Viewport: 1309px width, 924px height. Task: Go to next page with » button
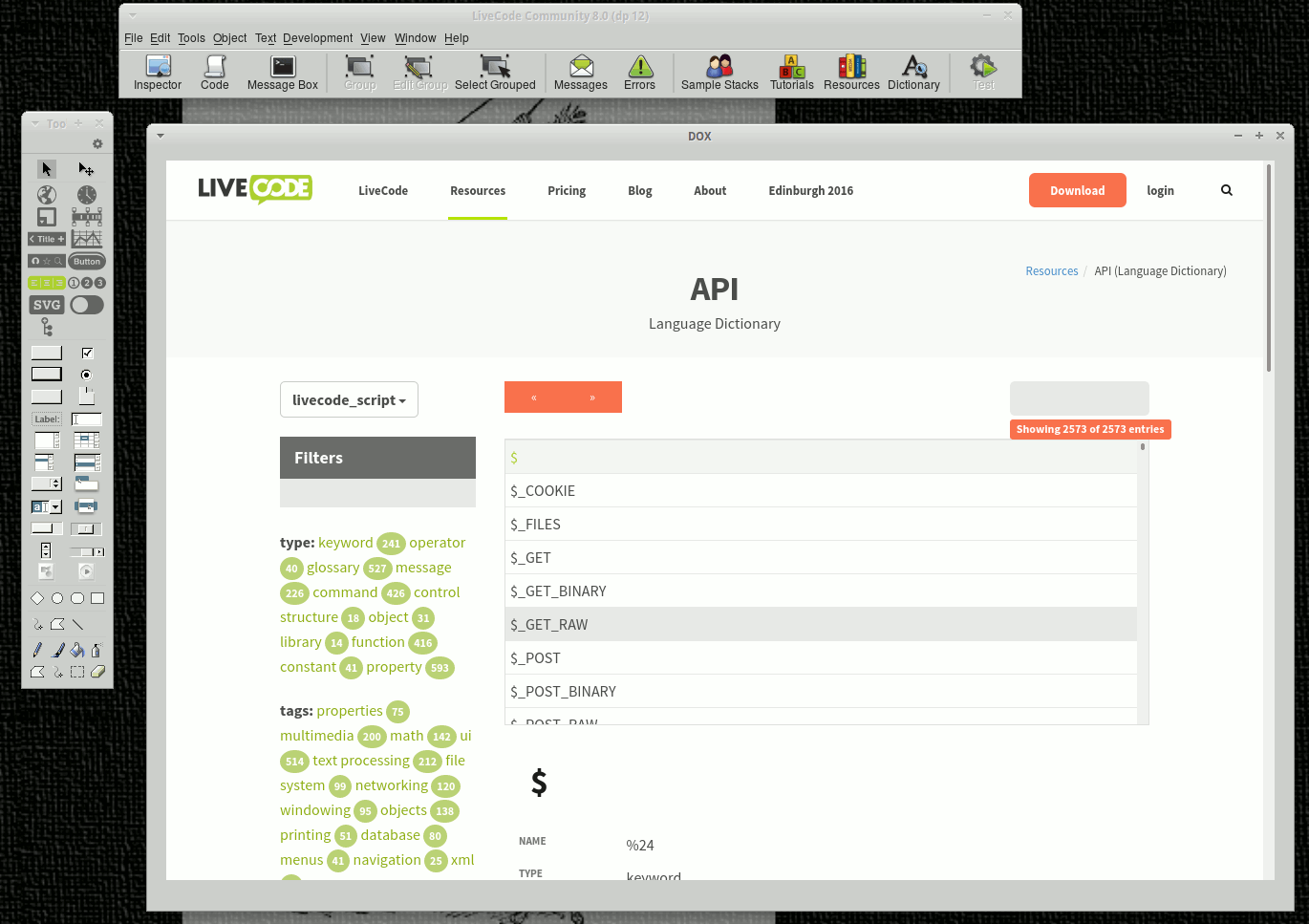[592, 398]
